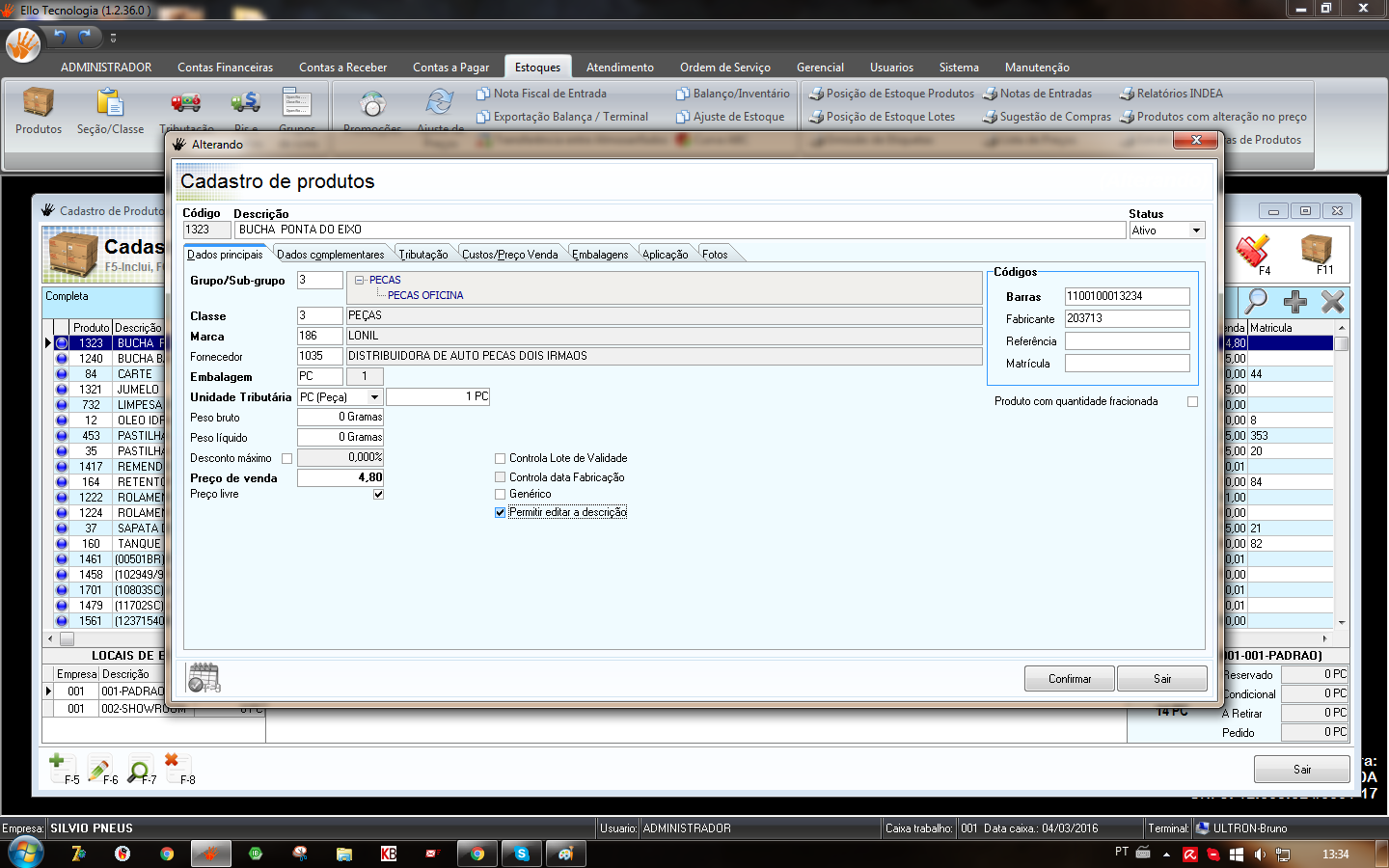Open Atendimento ribbon tab

(x=619, y=68)
